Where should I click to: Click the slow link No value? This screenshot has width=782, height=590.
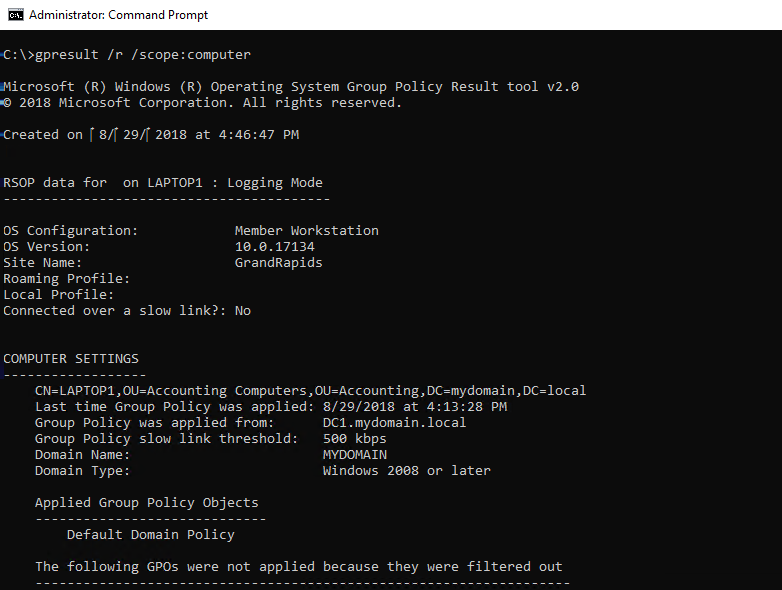(x=243, y=311)
